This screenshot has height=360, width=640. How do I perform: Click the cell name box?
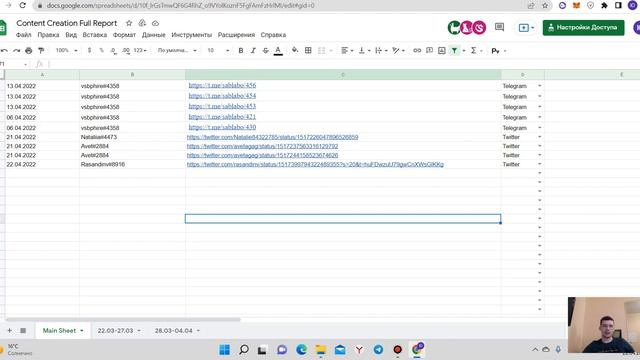13,64
